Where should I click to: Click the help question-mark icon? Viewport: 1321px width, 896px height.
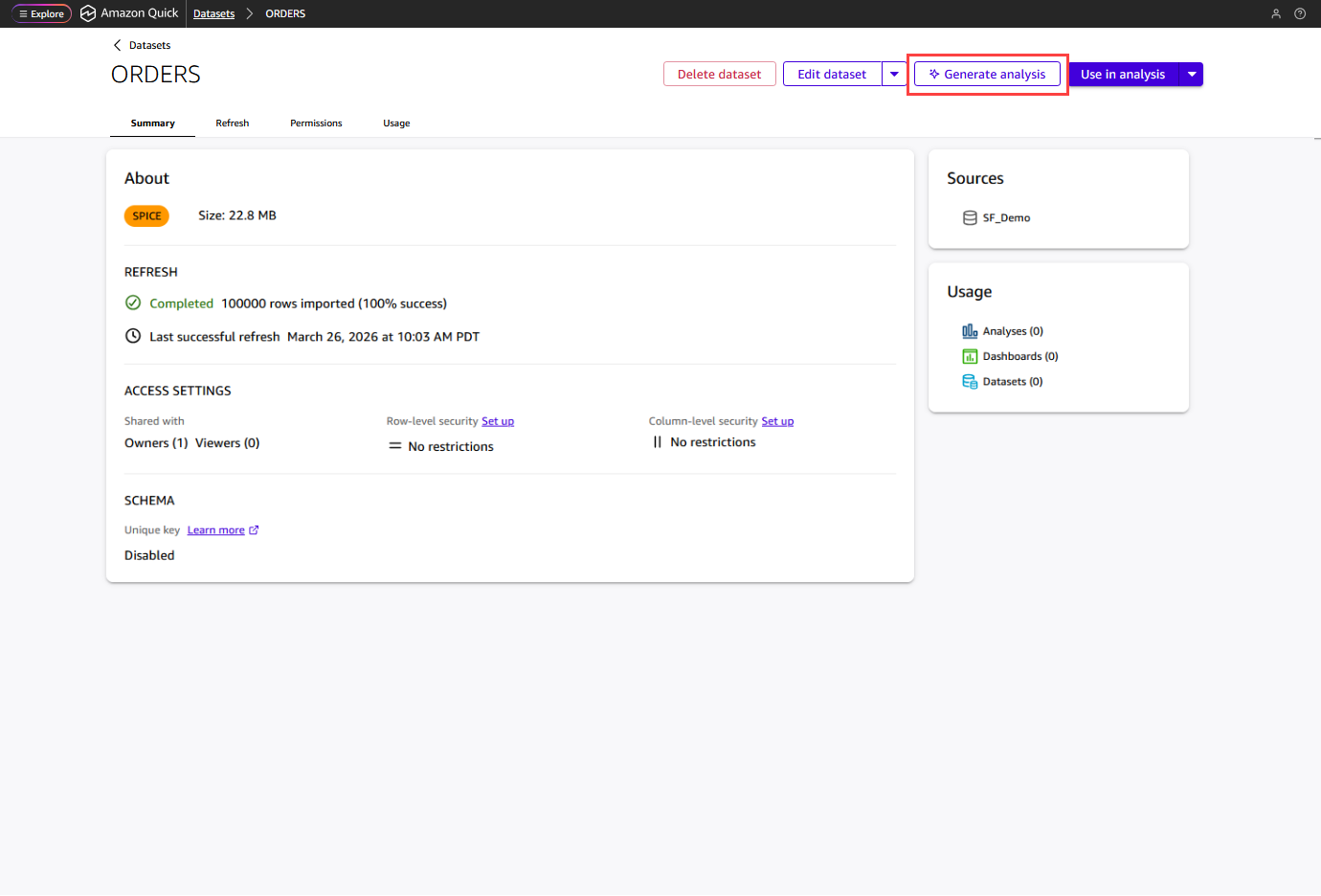1299,13
